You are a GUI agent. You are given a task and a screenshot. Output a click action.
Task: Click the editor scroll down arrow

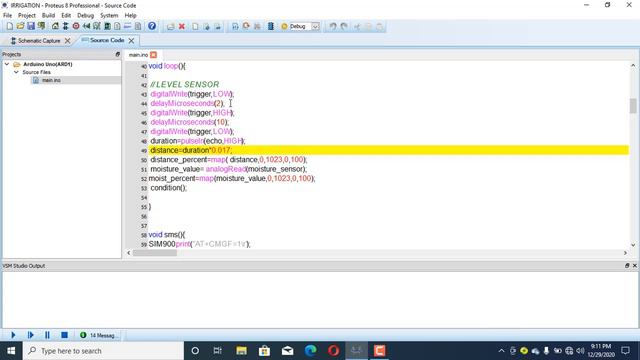[633, 245]
